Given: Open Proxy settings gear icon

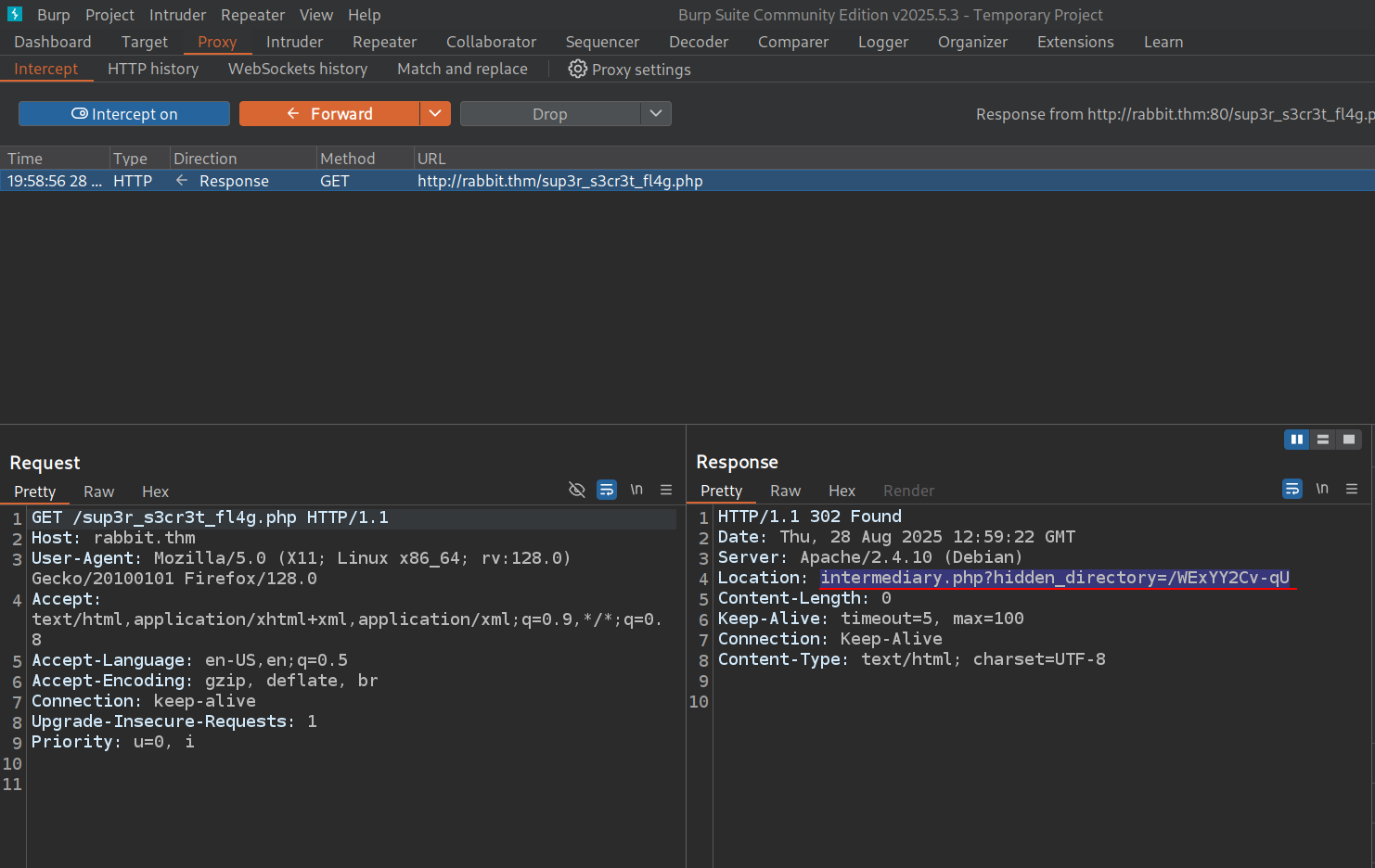Looking at the screenshot, I should (577, 70).
